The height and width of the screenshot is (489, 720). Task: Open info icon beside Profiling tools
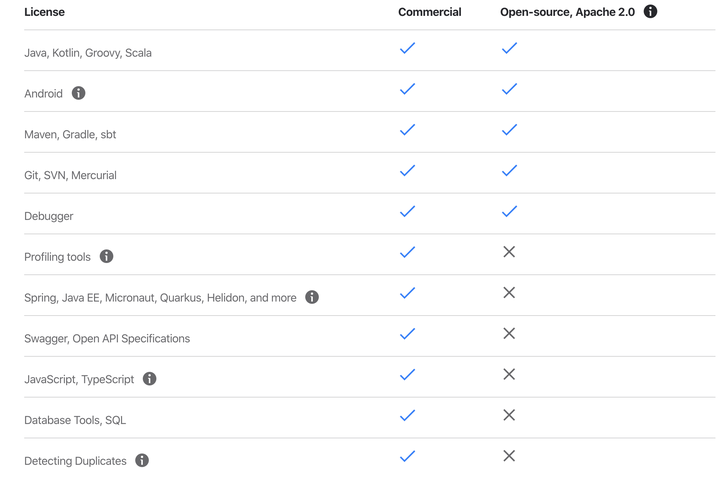[107, 256]
